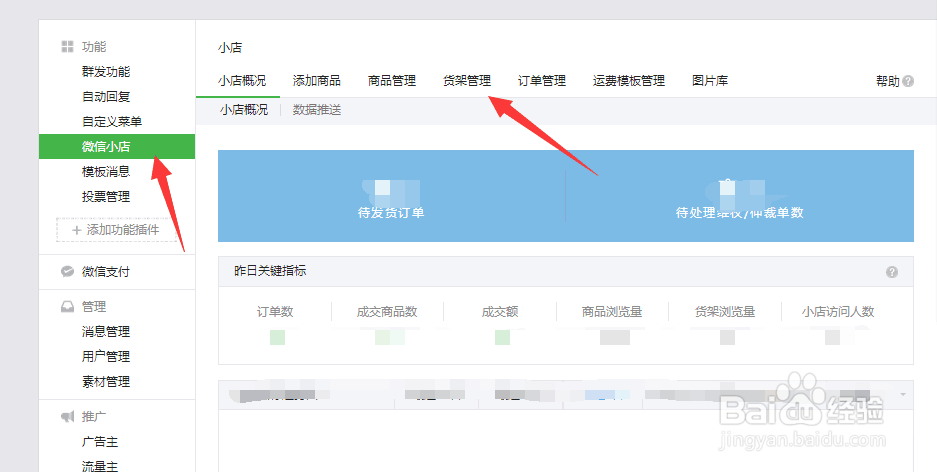Open 投票管理 in the sidebar
This screenshot has width=937, height=472.
click(x=106, y=197)
